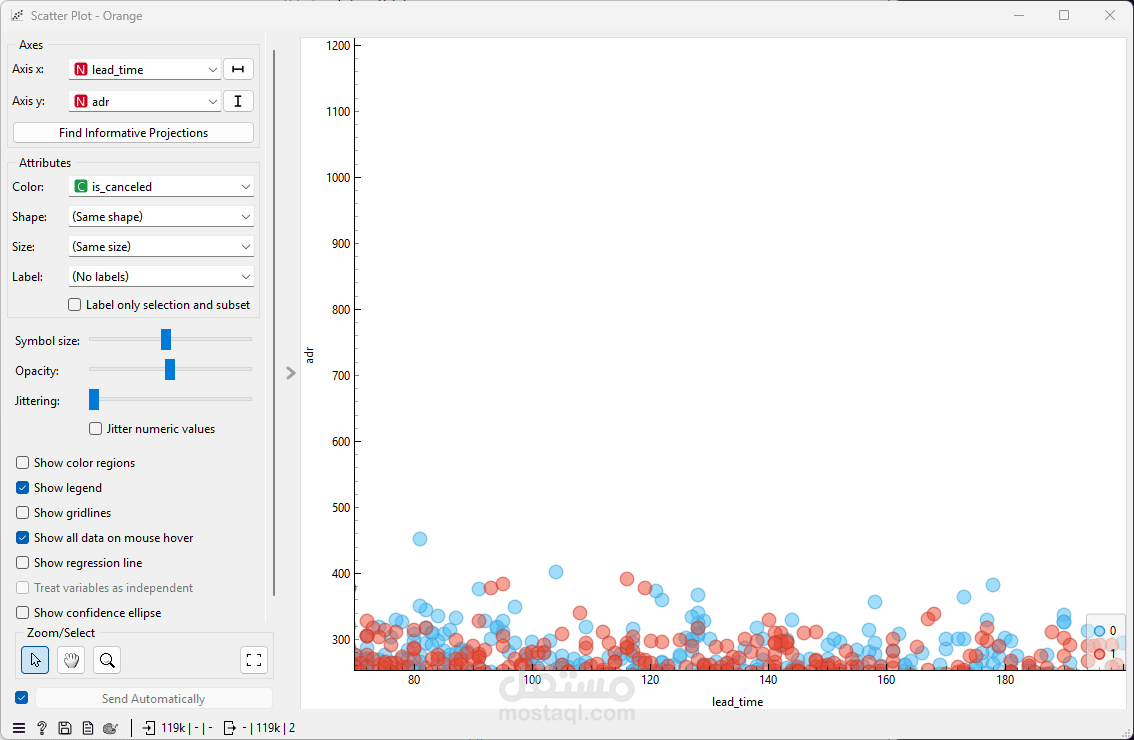Maximize the Scatter Plot window
The width and height of the screenshot is (1134, 740).
(1064, 15)
